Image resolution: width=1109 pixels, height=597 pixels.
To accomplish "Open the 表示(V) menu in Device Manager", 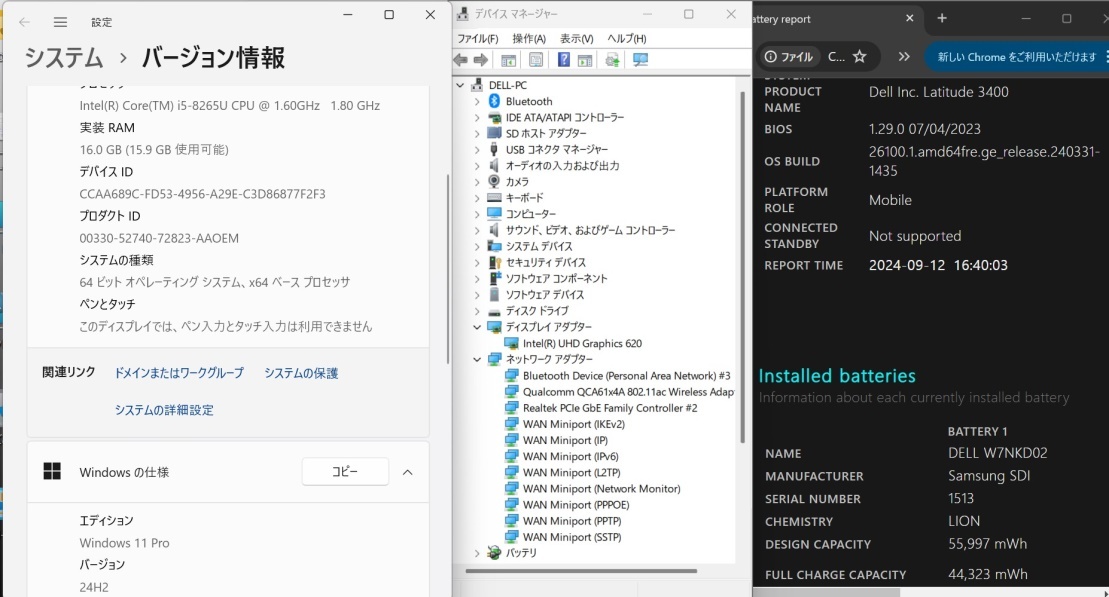I will click(576, 38).
